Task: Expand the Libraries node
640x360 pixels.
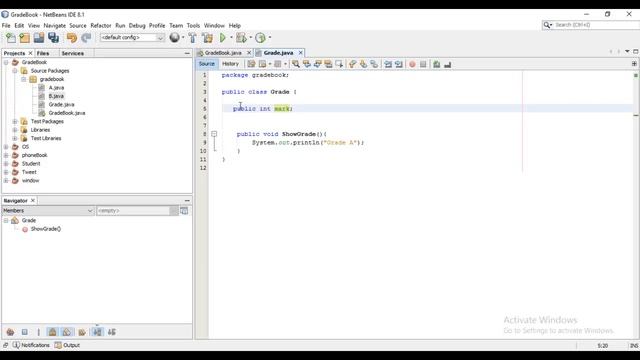Action: point(15,130)
